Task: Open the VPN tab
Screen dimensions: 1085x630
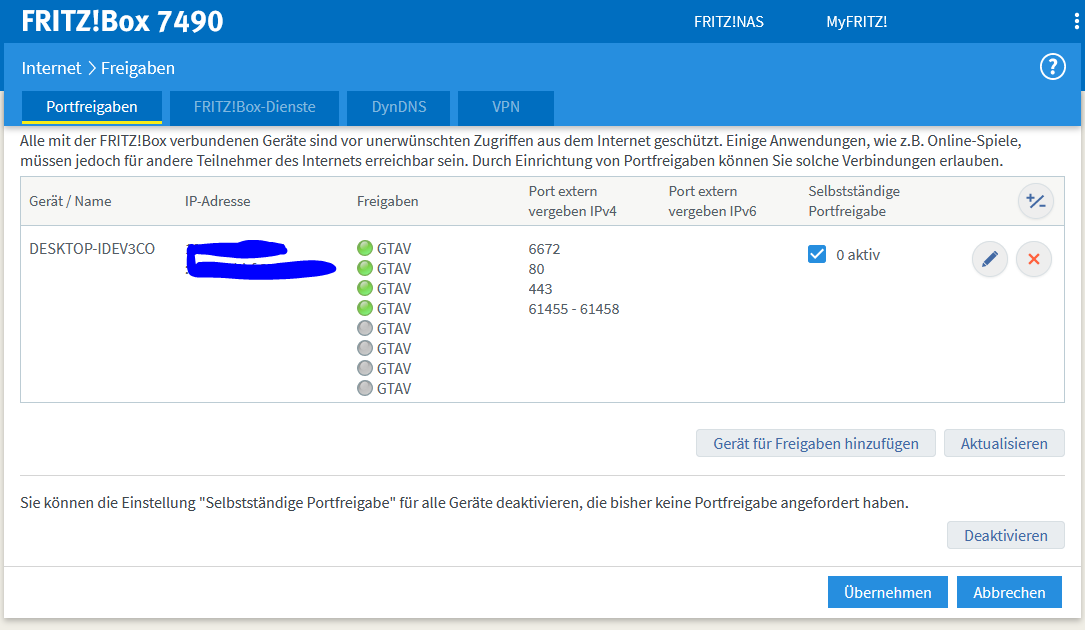Action: point(506,107)
